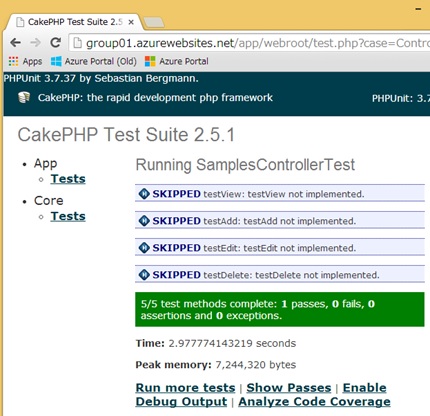The image size is (430, 416).
Task: Click the Run more tests link
Action: [185, 388]
